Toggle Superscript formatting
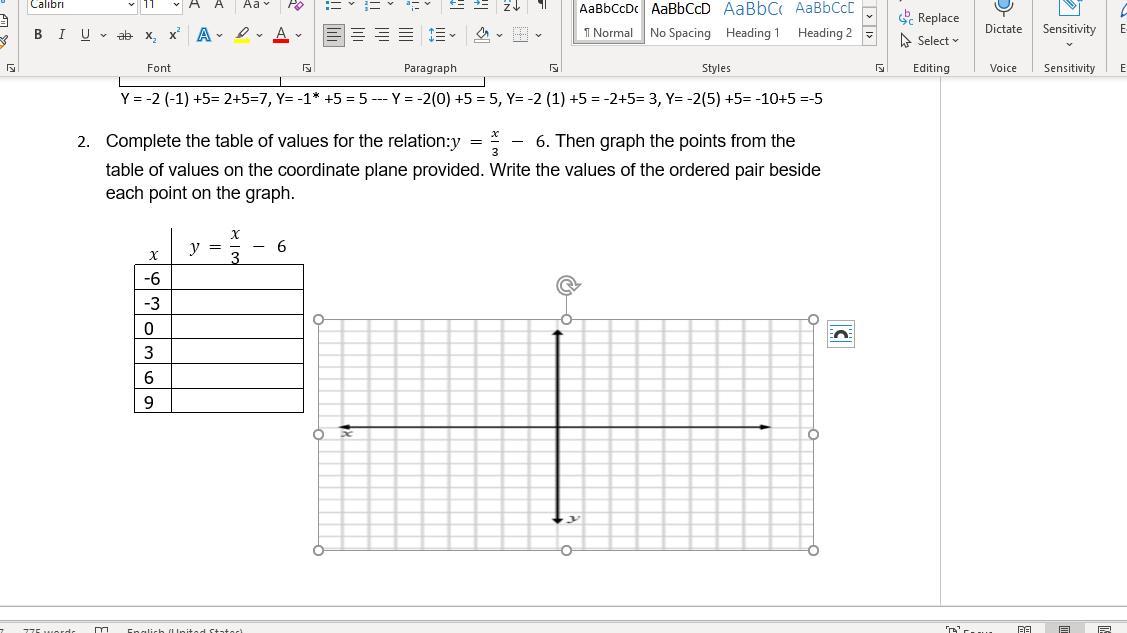The image size is (1127, 633). click(174, 34)
